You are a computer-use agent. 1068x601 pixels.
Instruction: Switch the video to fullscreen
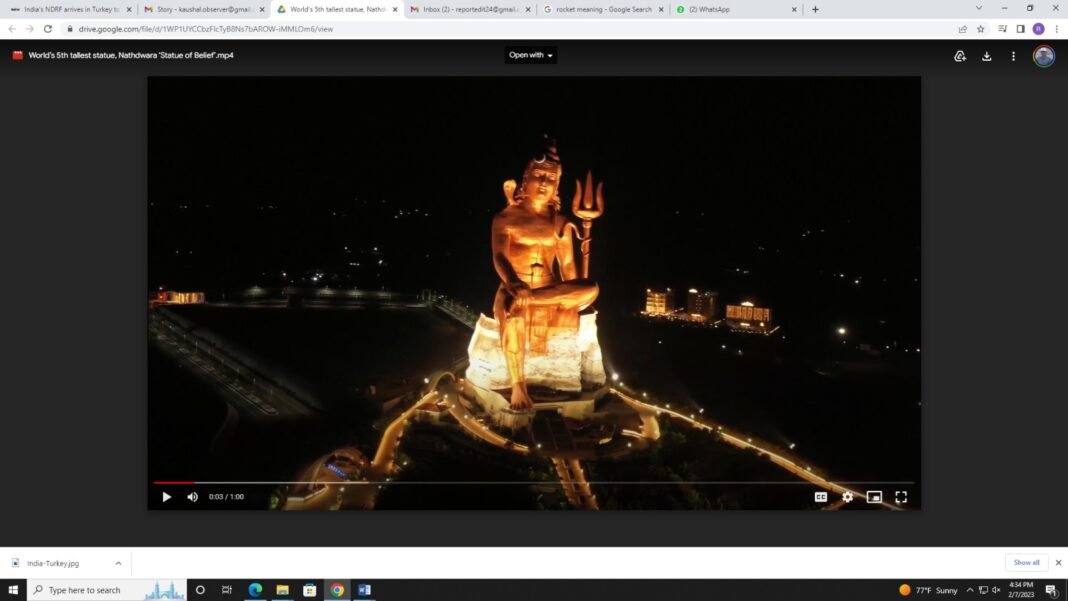pyautogui.click(x=901, y=496)
